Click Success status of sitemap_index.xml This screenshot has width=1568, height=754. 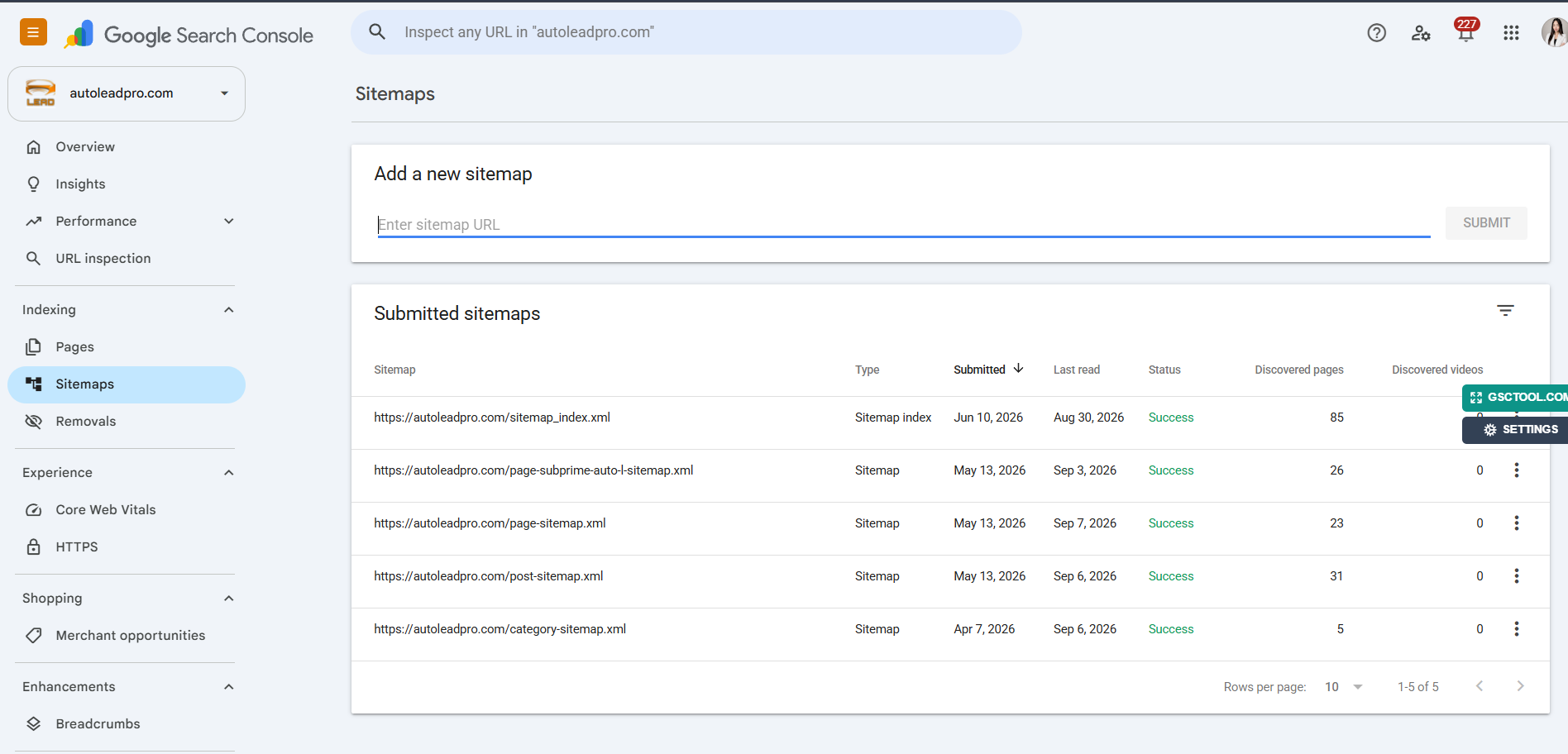1171,418
